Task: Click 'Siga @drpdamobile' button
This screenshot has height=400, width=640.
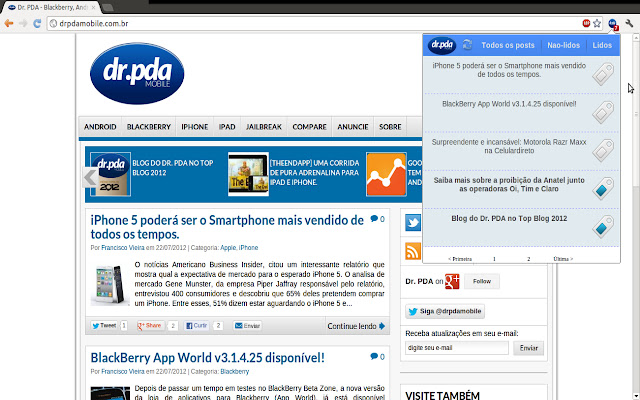Action: point(445,311)
